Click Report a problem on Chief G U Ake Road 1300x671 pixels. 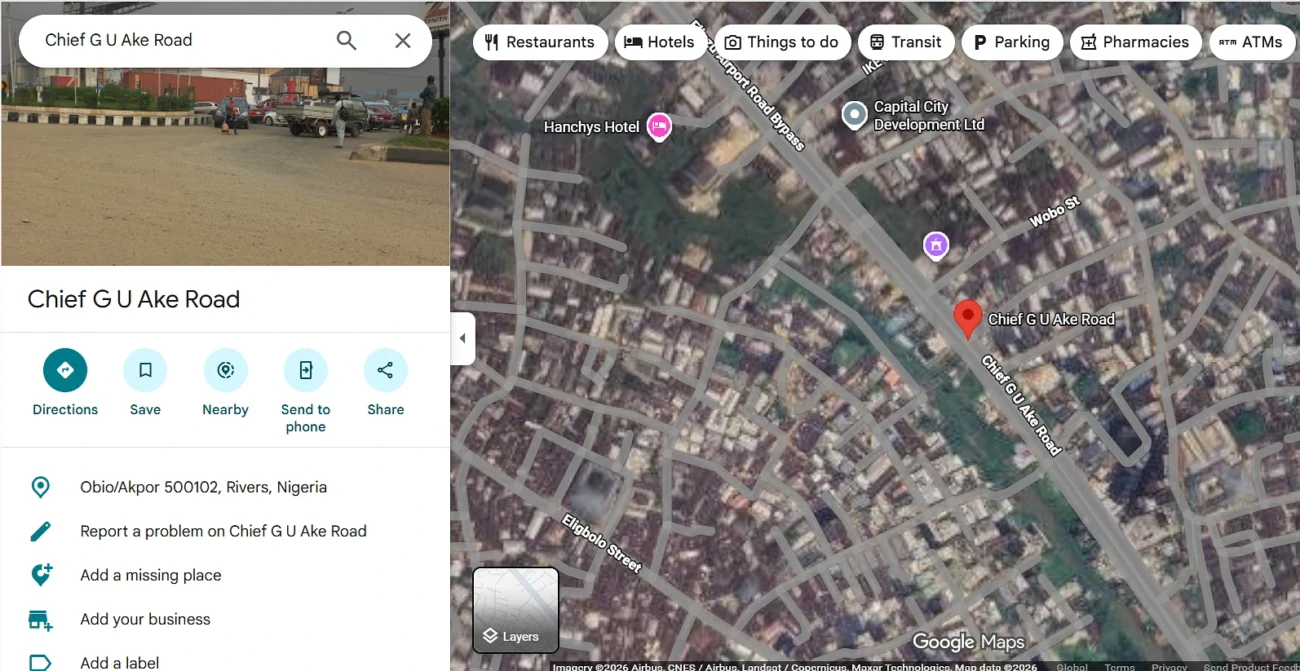coord(225,531)
